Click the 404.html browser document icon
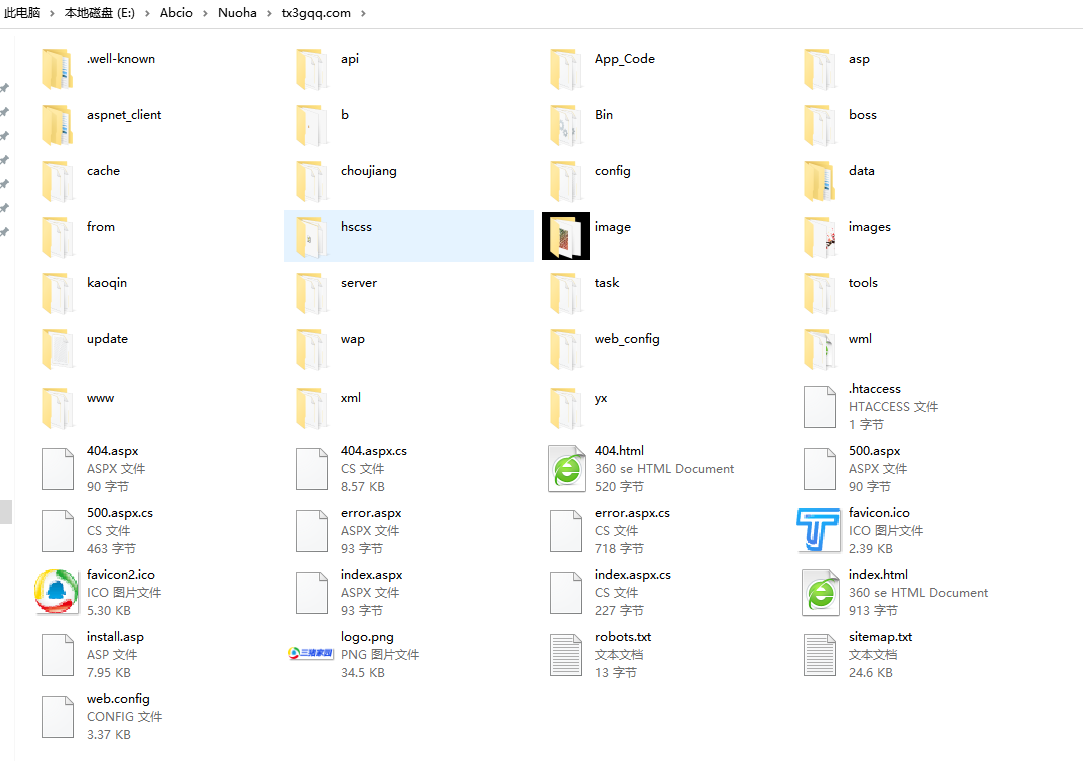Screen dimensions: 1083x761 [567, 469]
